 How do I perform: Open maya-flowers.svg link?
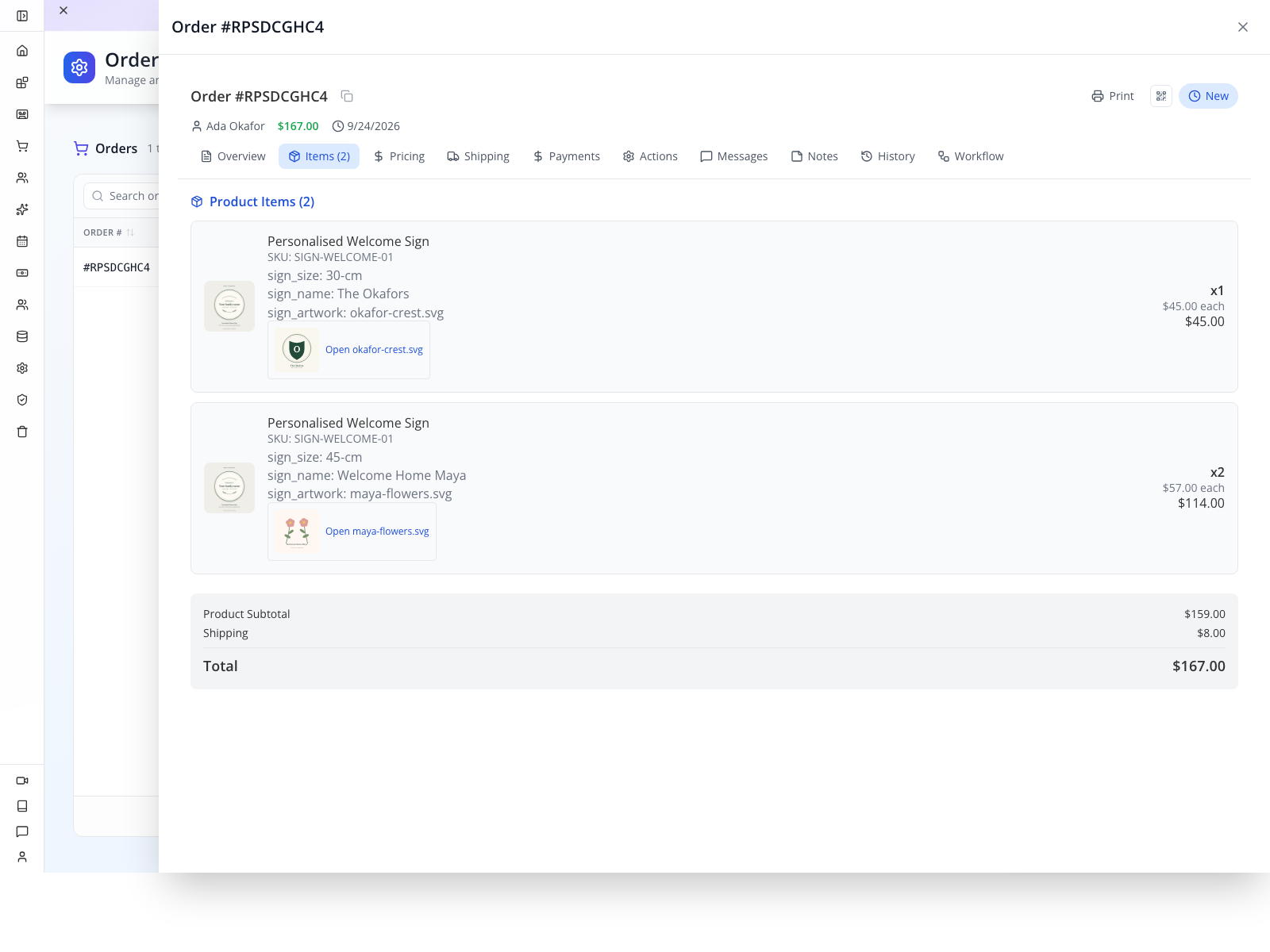(x=377, y=532)
